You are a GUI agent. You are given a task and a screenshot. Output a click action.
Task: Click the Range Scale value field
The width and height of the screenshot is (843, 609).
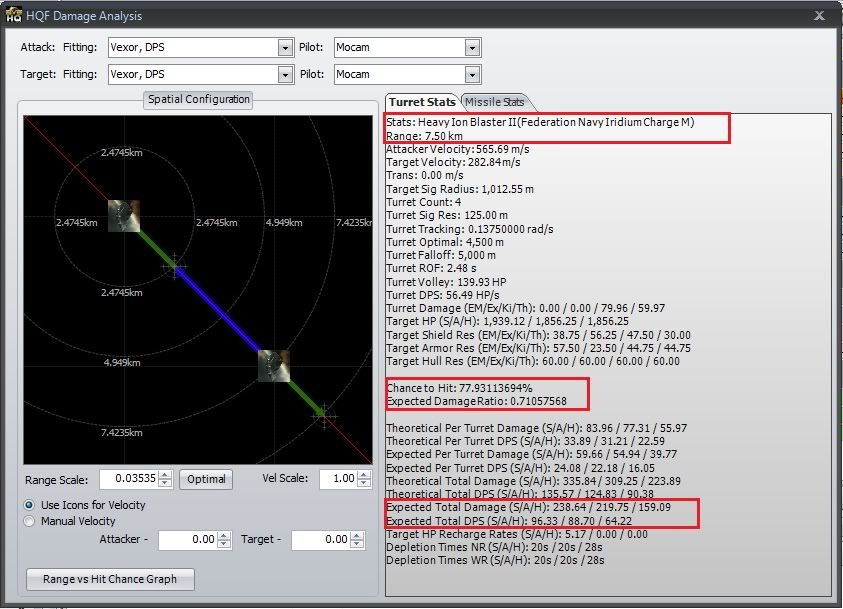point(130,478)
